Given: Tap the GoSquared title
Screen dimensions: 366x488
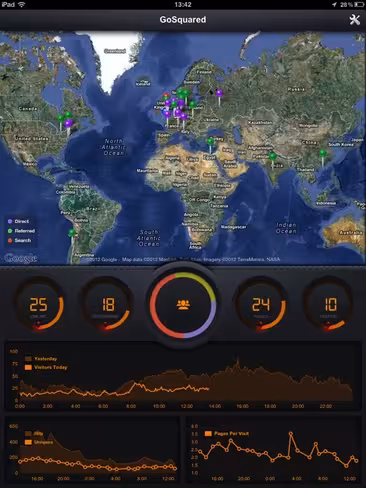Looking at the screenshot, I should click(x=183, y=20).
